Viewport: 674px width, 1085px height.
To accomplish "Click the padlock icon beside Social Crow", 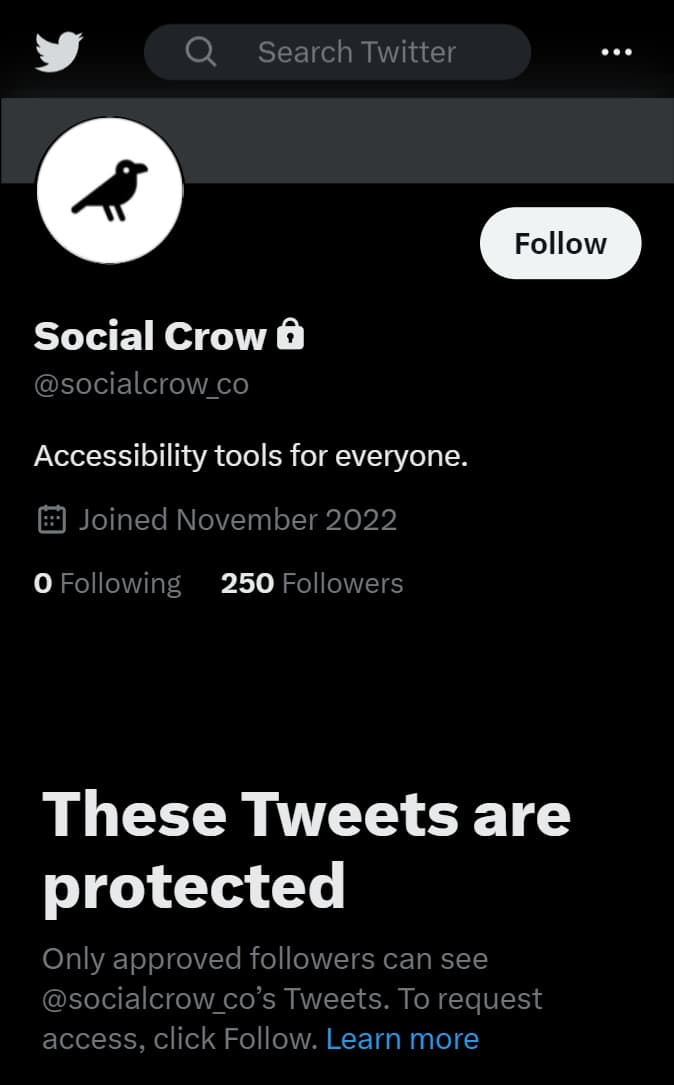I will [291, 335].
